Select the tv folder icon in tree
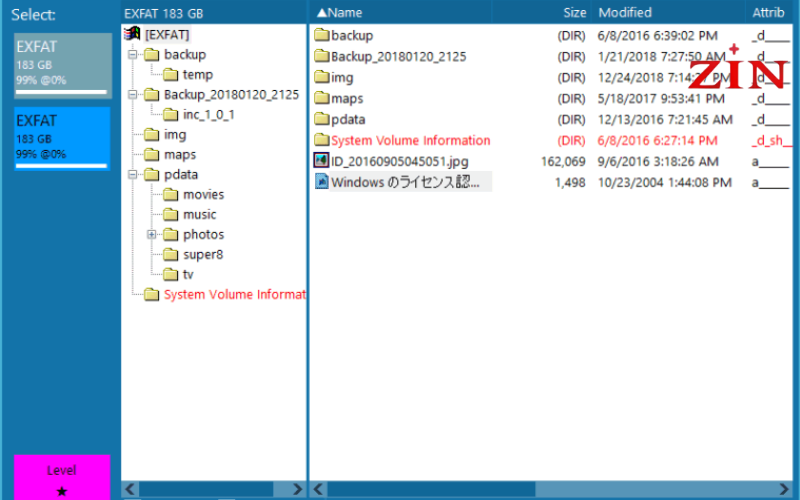 (x=170, y=274)
